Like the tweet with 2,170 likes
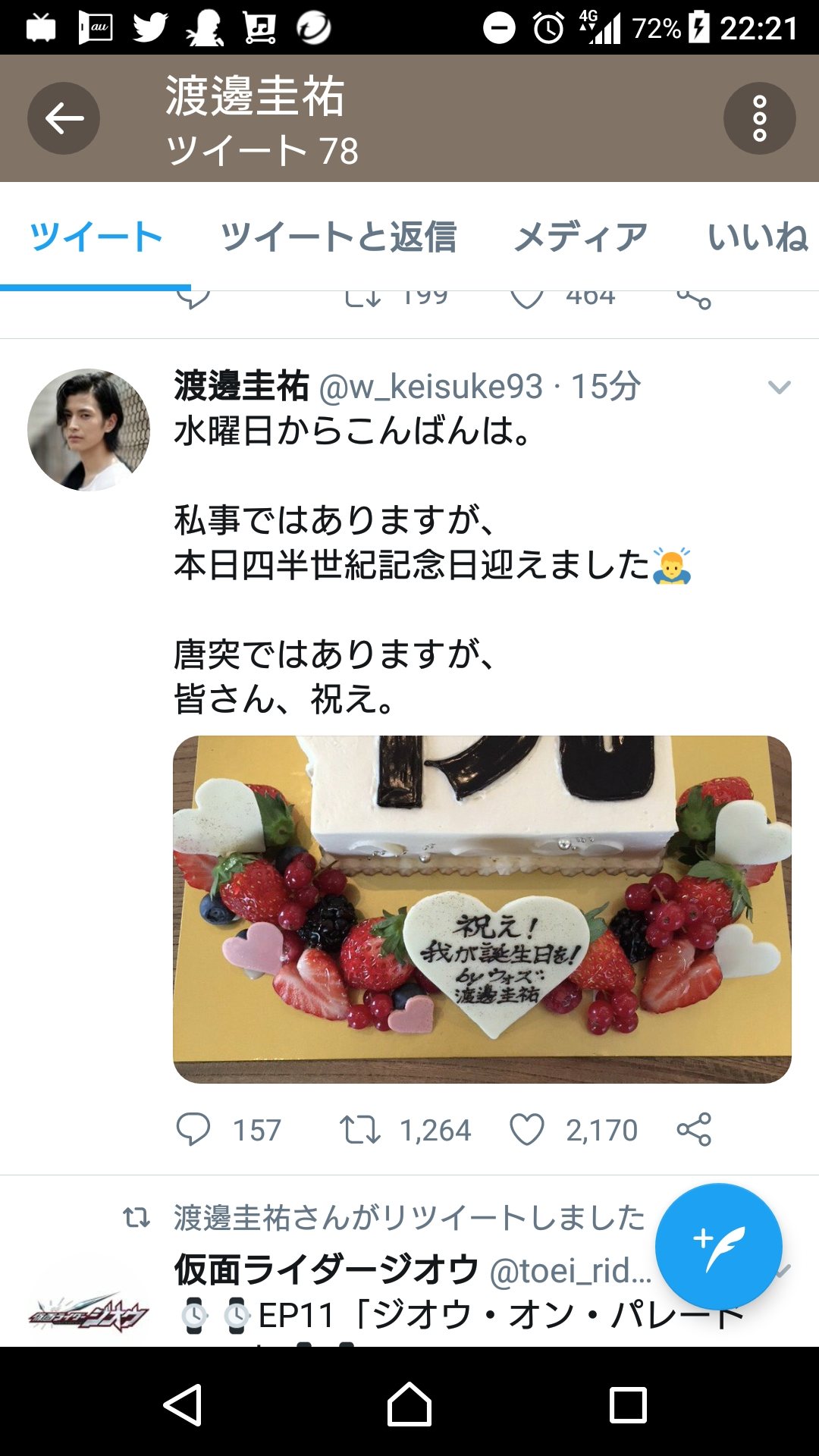 [x=527, y=1129]
